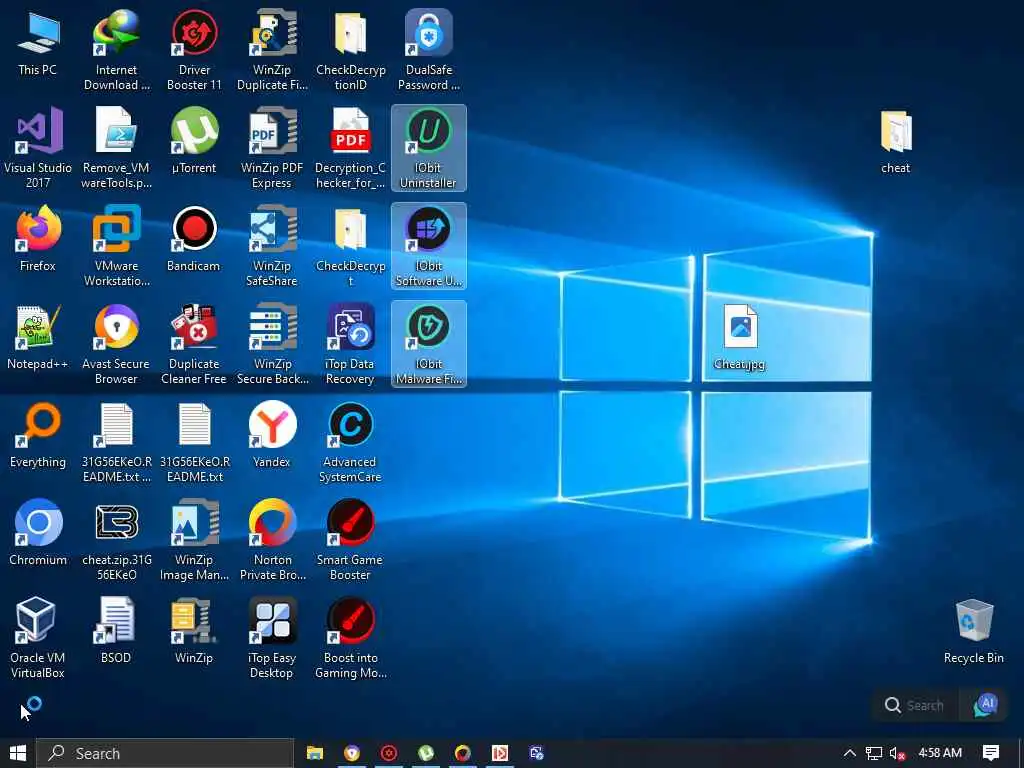
Task: Launch the plain WinZip shortcut
Action: [194, 630]
